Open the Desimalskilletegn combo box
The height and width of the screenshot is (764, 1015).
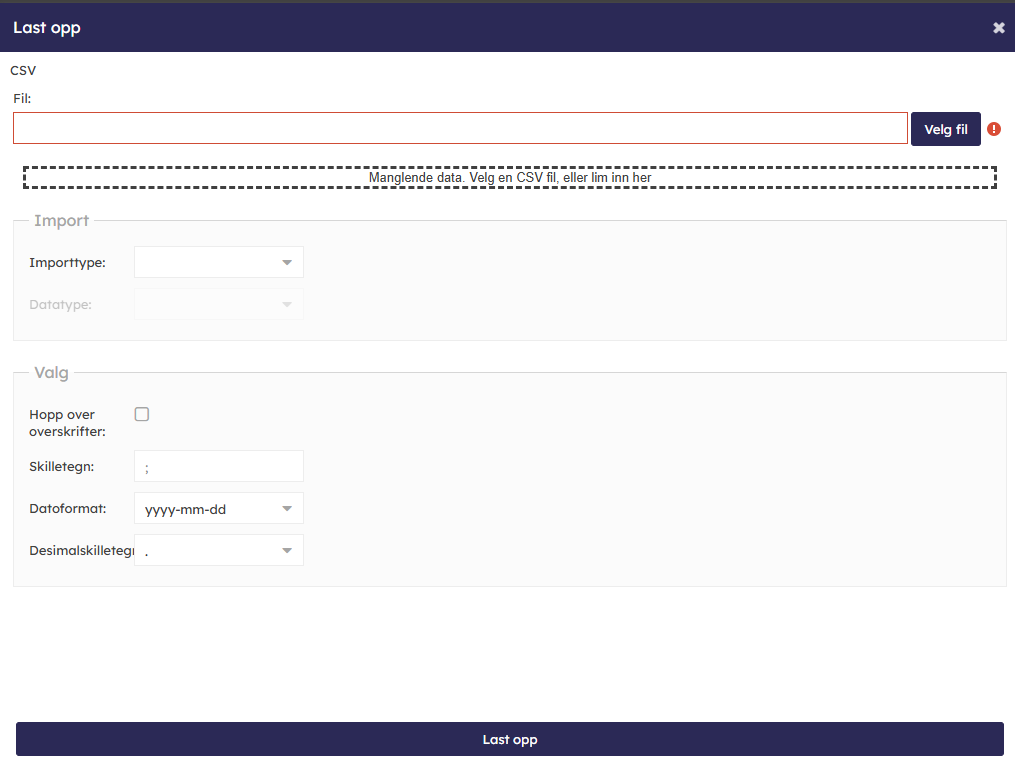pos(208,551)
